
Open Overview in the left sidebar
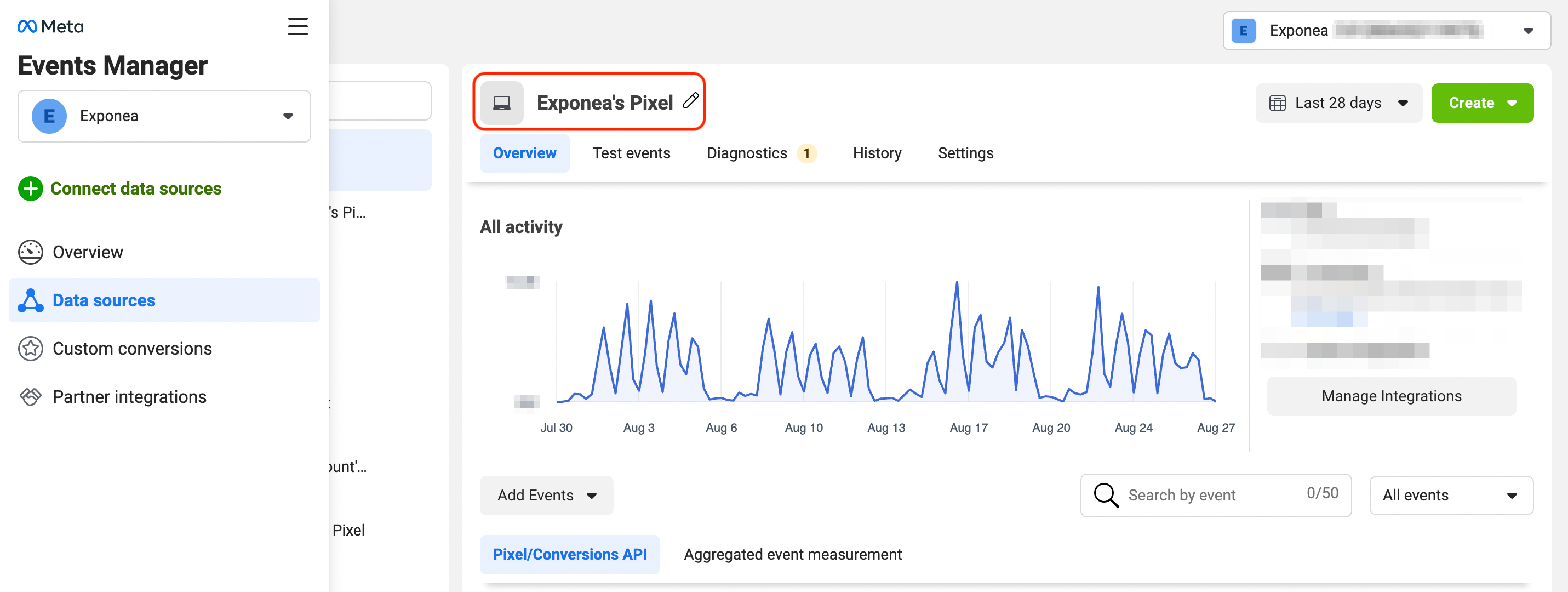88,252
